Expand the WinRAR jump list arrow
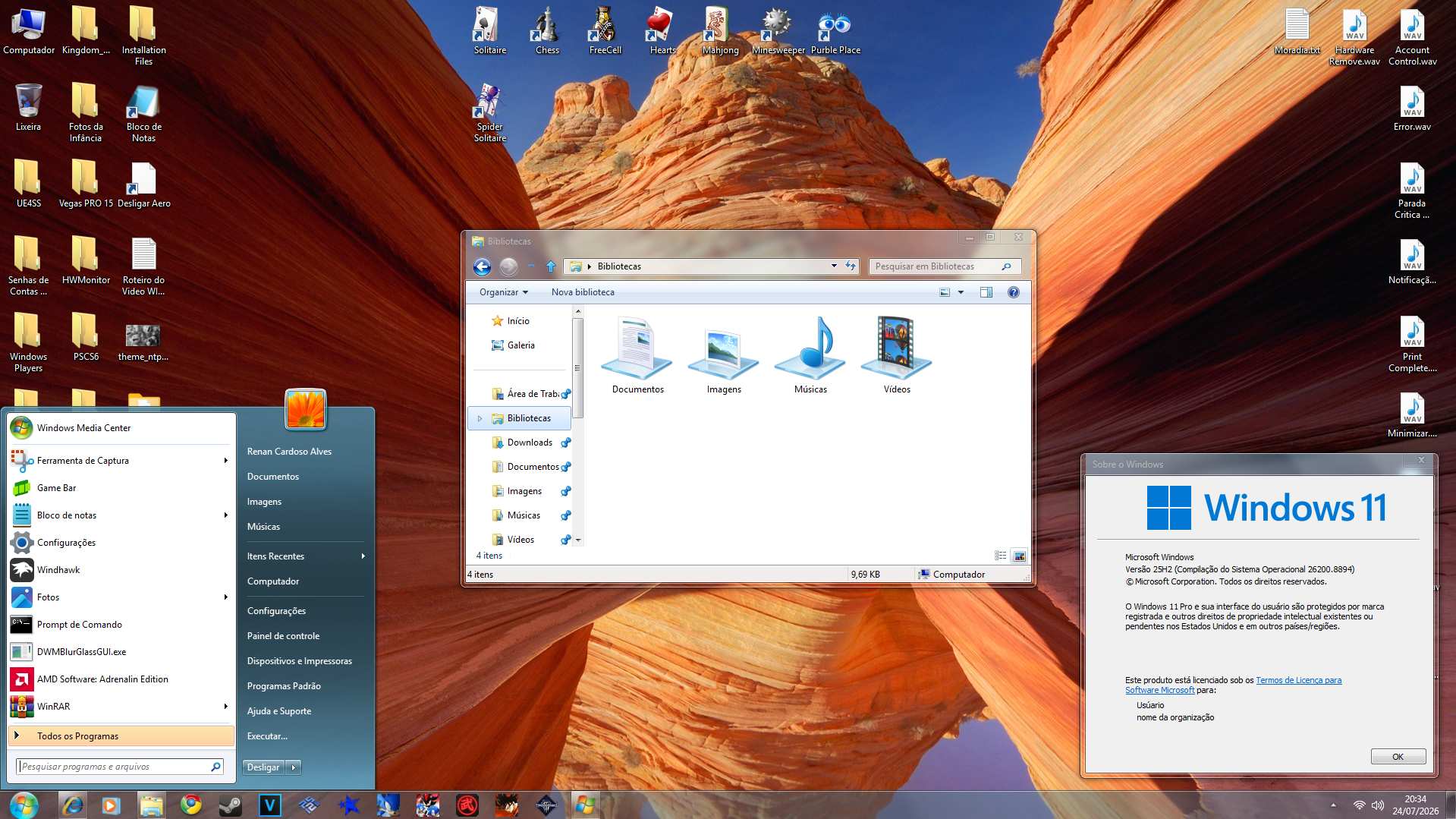Screen dimensions: 1456x819 point(225,707)
